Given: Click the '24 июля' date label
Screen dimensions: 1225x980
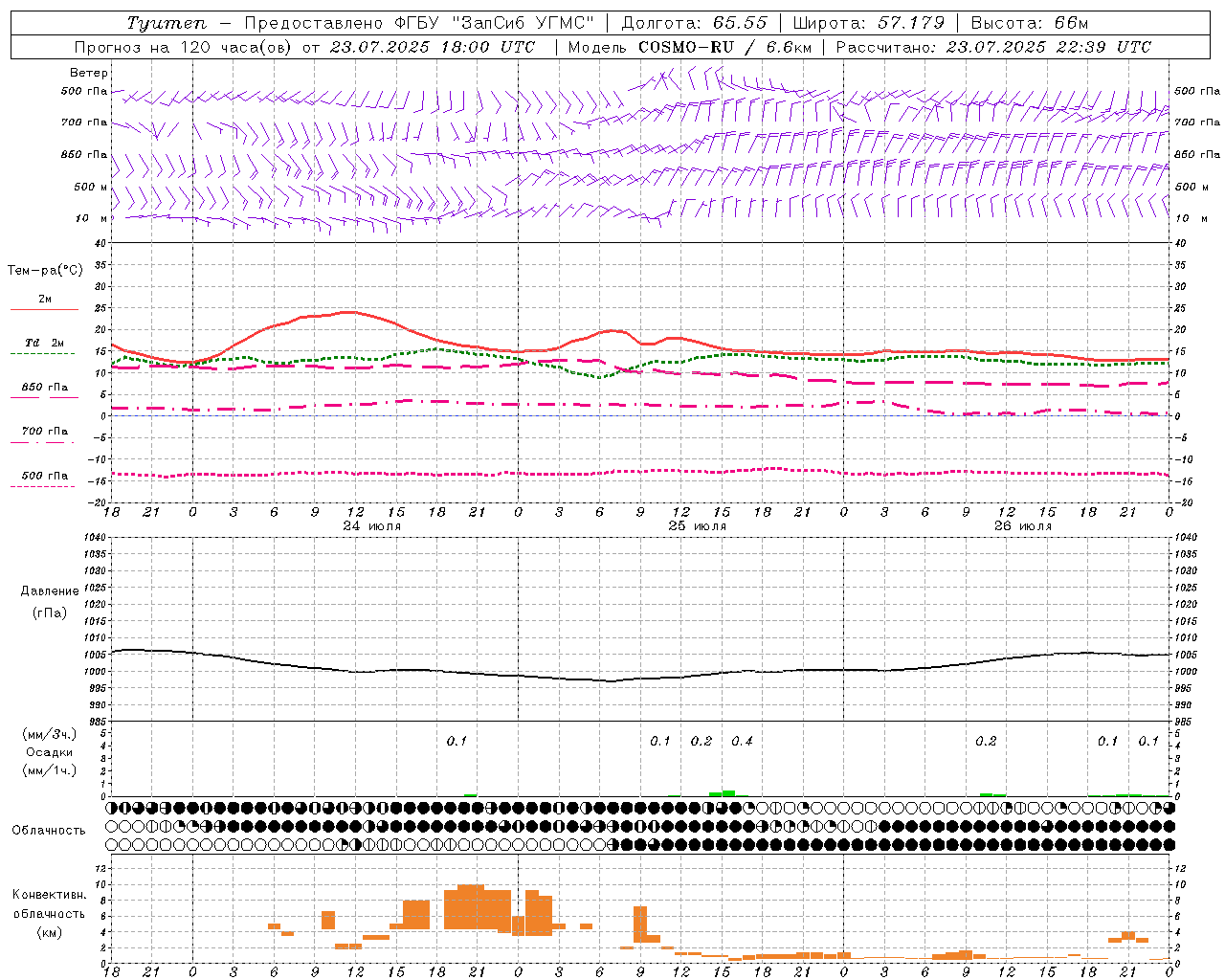Looking at the screenshot, I should (372, 526).
